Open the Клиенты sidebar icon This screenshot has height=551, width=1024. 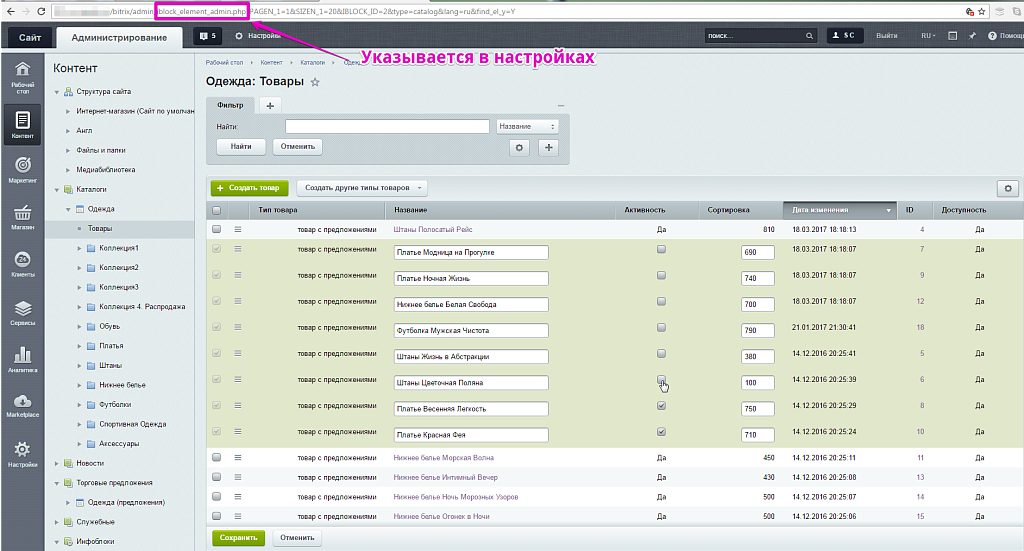22,265
